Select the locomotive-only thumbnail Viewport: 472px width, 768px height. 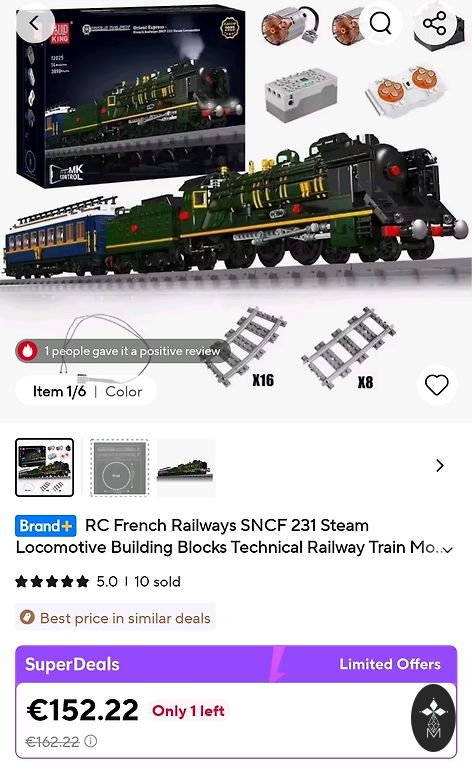(x=186, y=468)
